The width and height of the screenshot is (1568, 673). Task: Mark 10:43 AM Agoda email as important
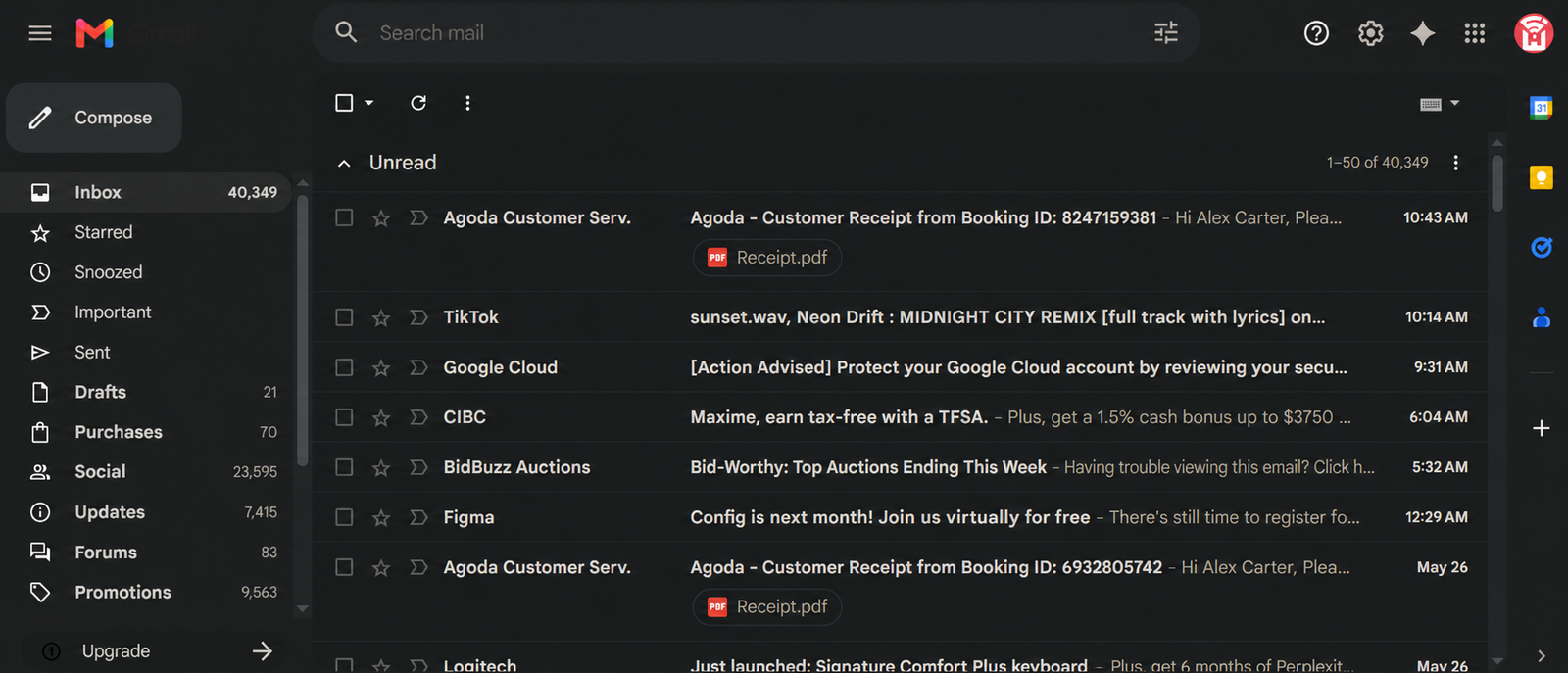point(418,217)
